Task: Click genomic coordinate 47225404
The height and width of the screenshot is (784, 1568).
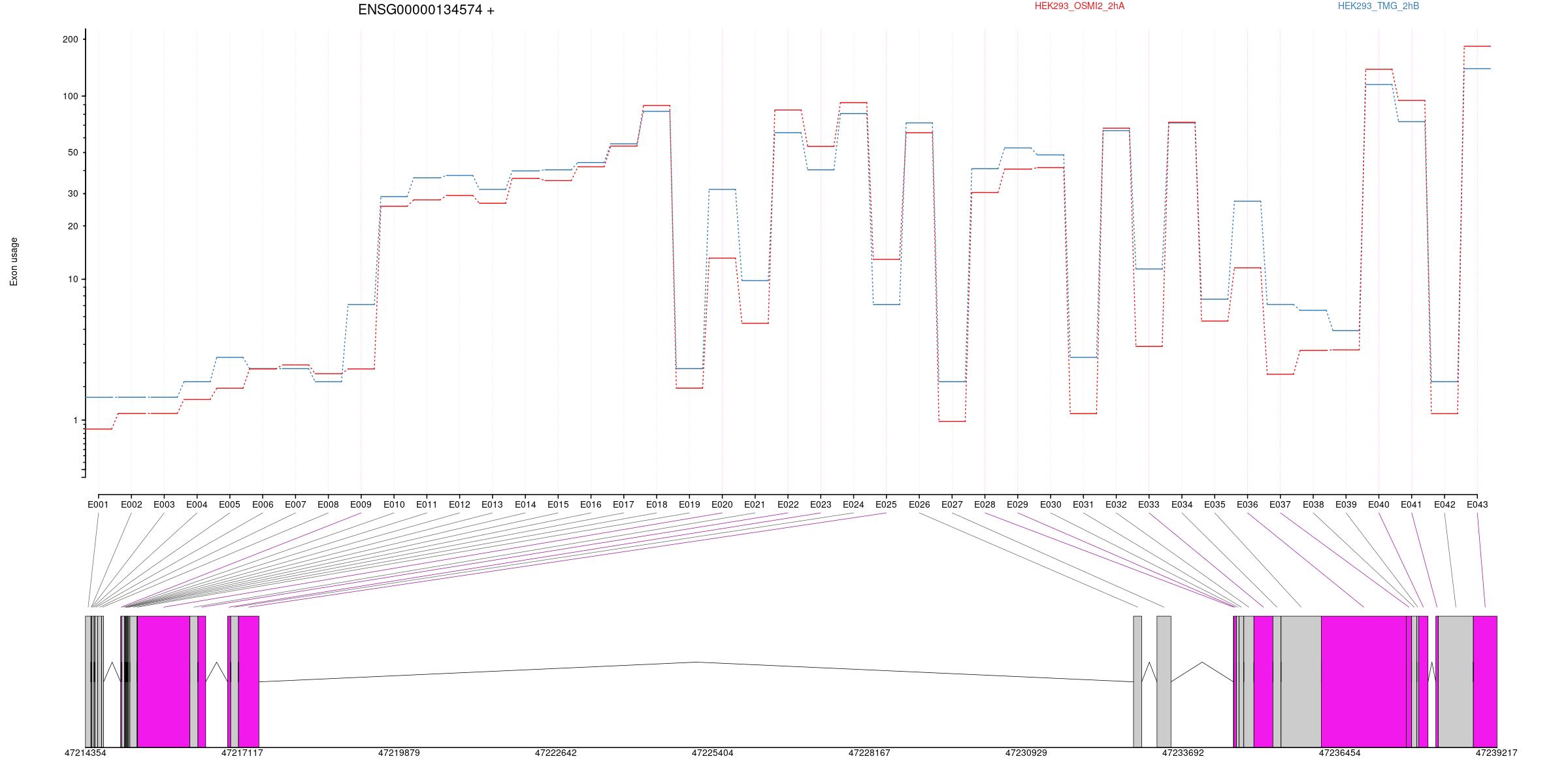Action: coord(712,753)
